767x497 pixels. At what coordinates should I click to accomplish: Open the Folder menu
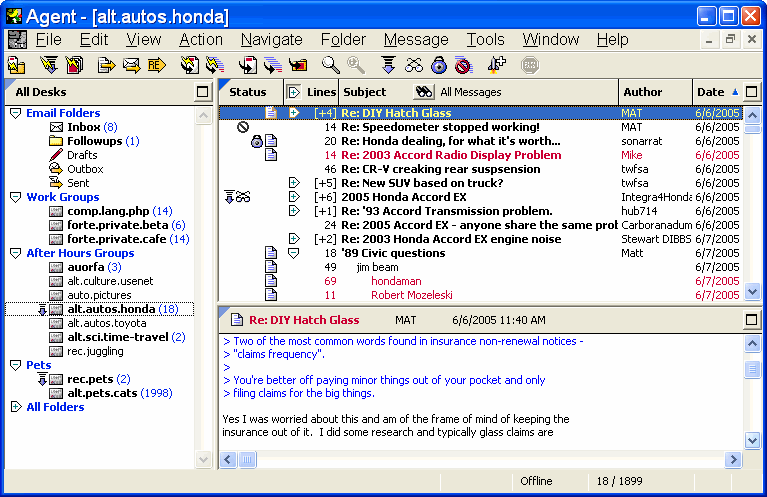click(343, 40)
